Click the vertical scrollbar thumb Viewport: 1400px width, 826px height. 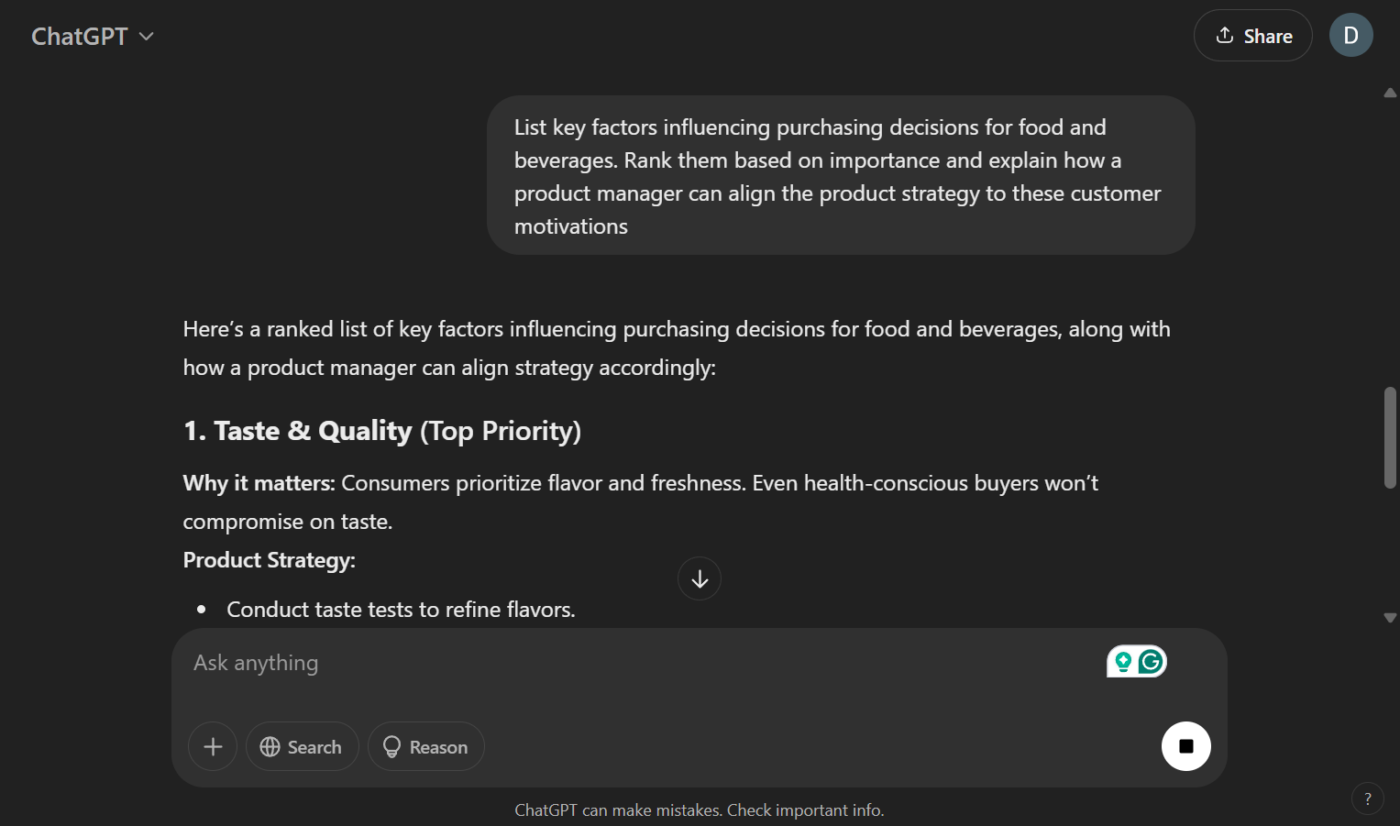tap(1389, 437)
